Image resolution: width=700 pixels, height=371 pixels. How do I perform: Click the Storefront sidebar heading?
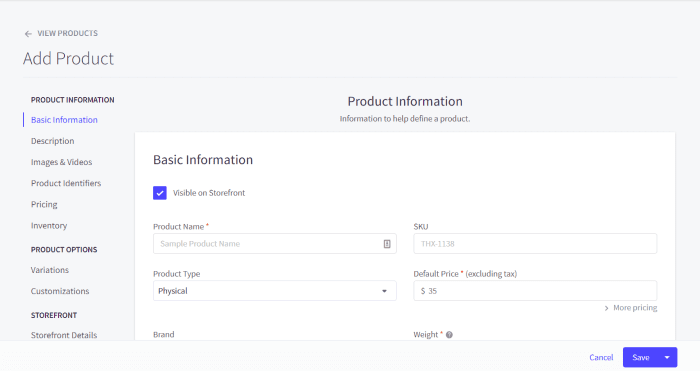pos(54,315)
